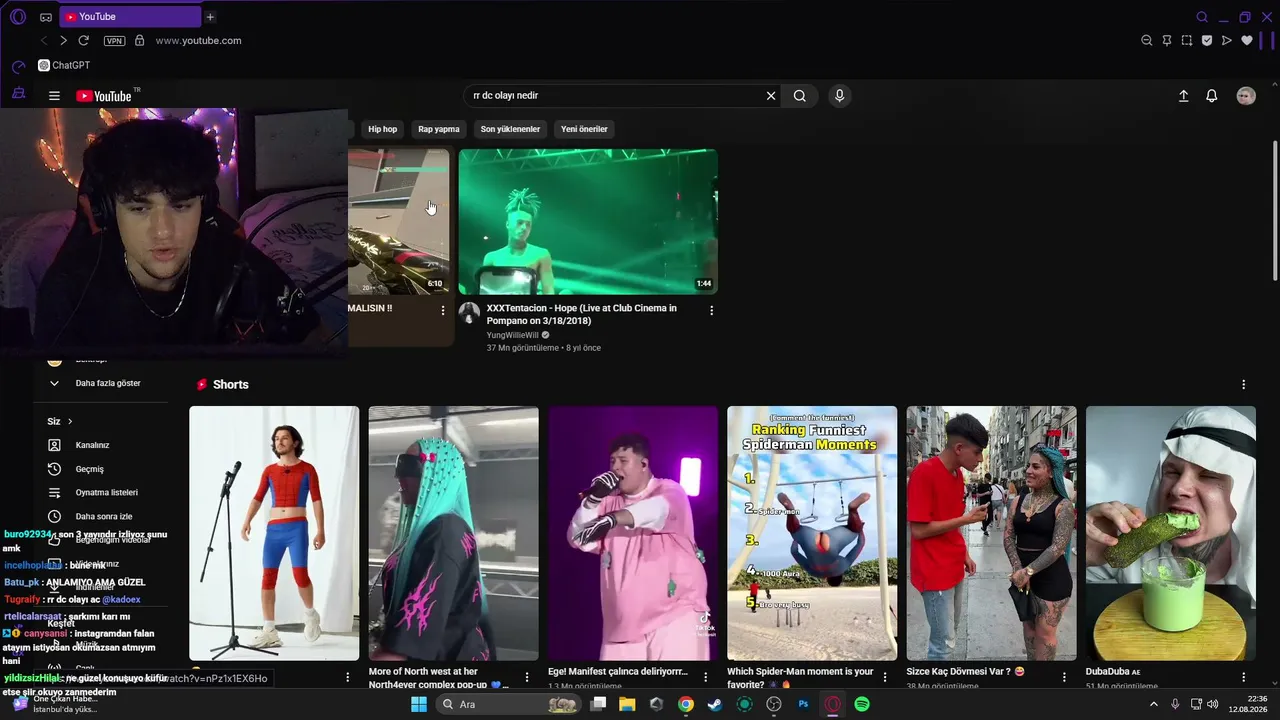Open Shorts shelf more options menu

1244,385
